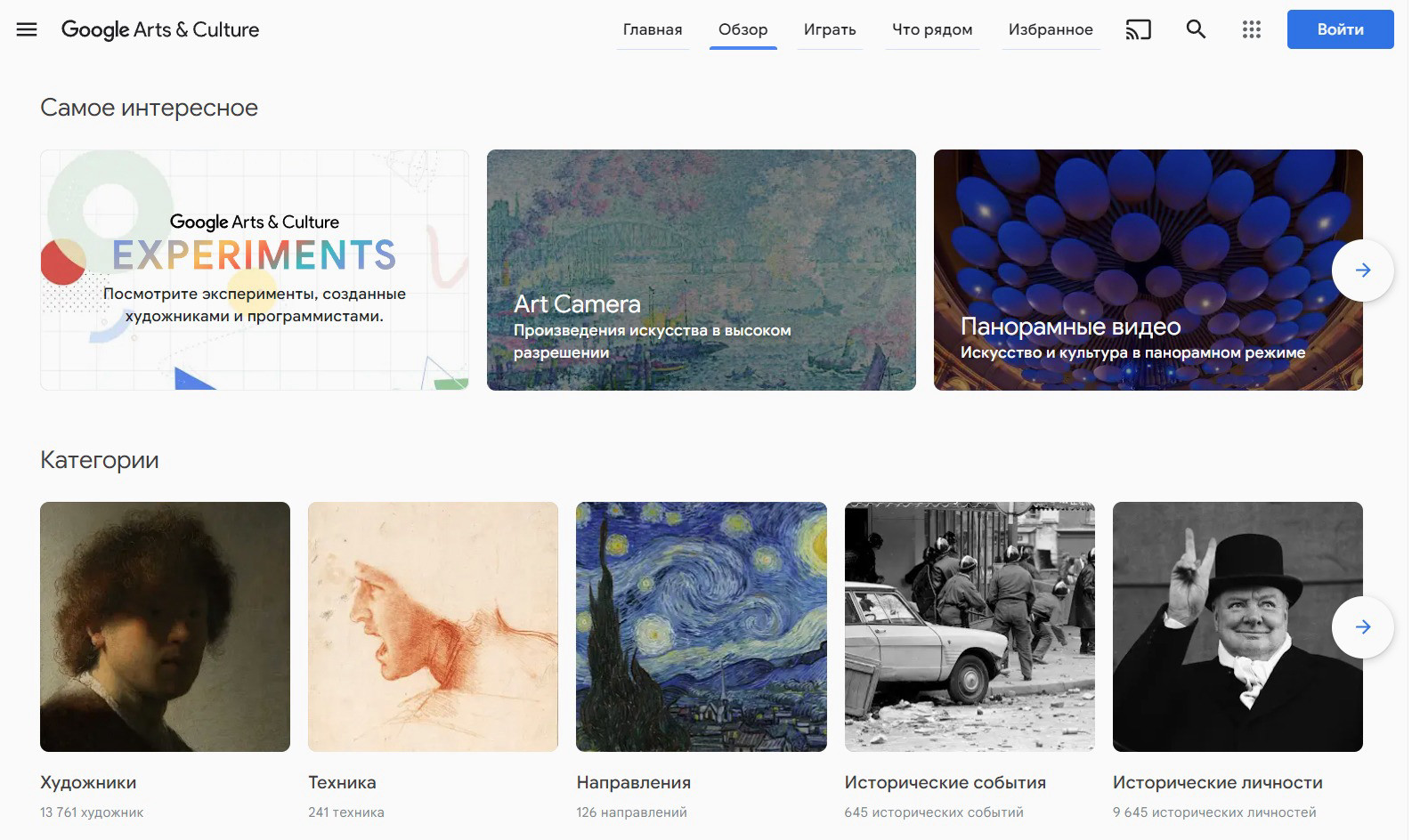Click the Войти sign-in button
The height and width of the screenshot is (840, 1412).
click(x=1340, y=29)
